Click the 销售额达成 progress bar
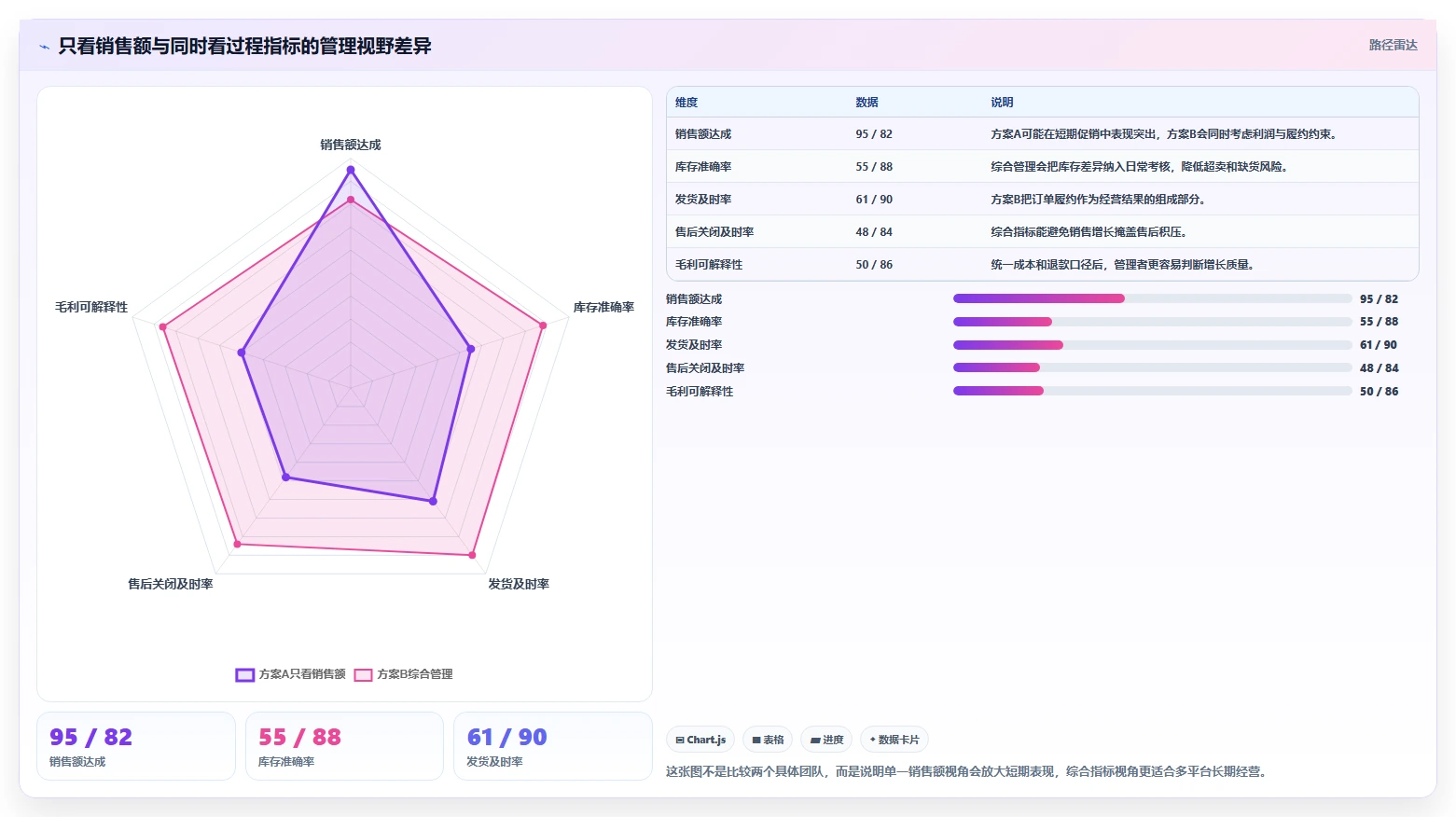The width and height of the screenshot is (1456, 817). (1152, 298)
